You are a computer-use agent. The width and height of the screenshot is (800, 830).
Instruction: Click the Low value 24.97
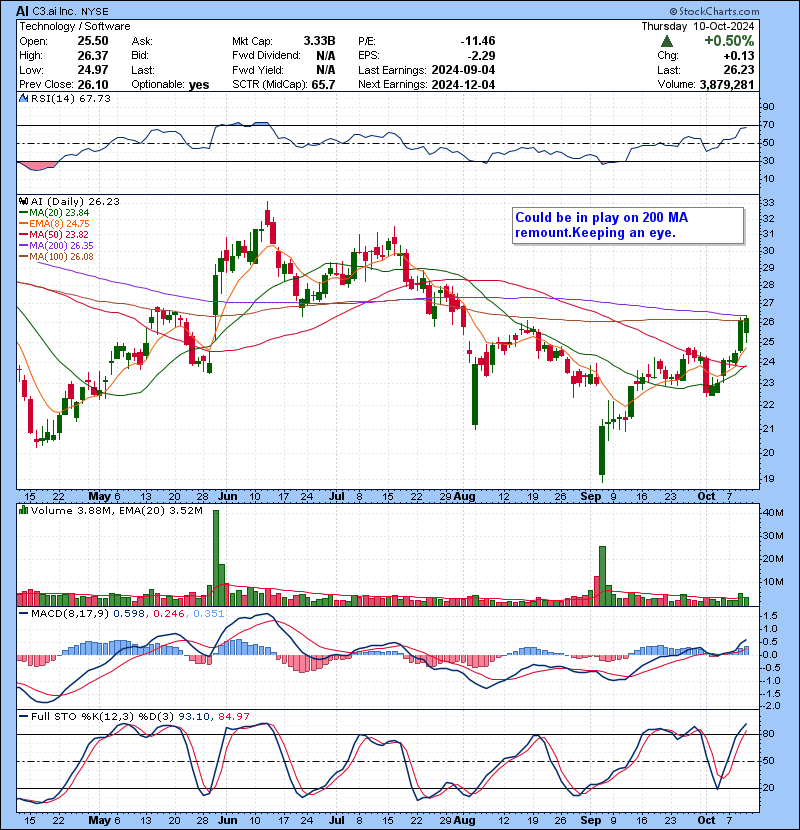point(93,70)
